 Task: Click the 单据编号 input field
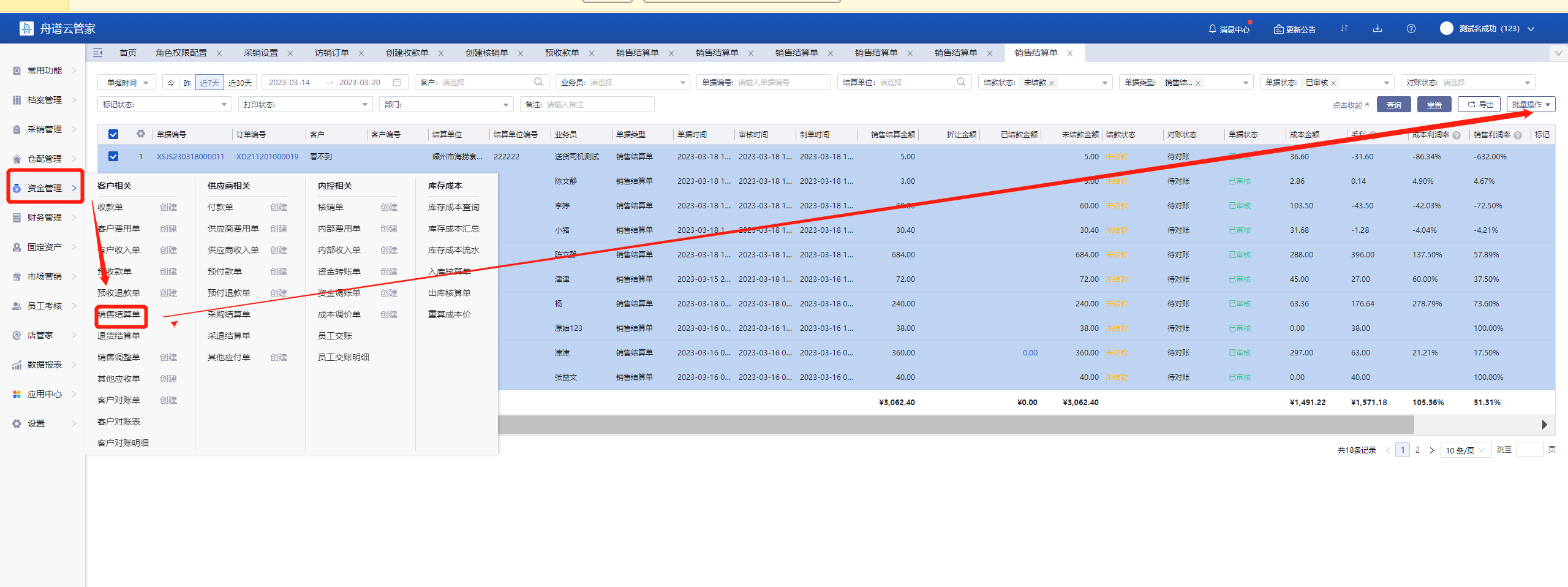tap(781, 83)
